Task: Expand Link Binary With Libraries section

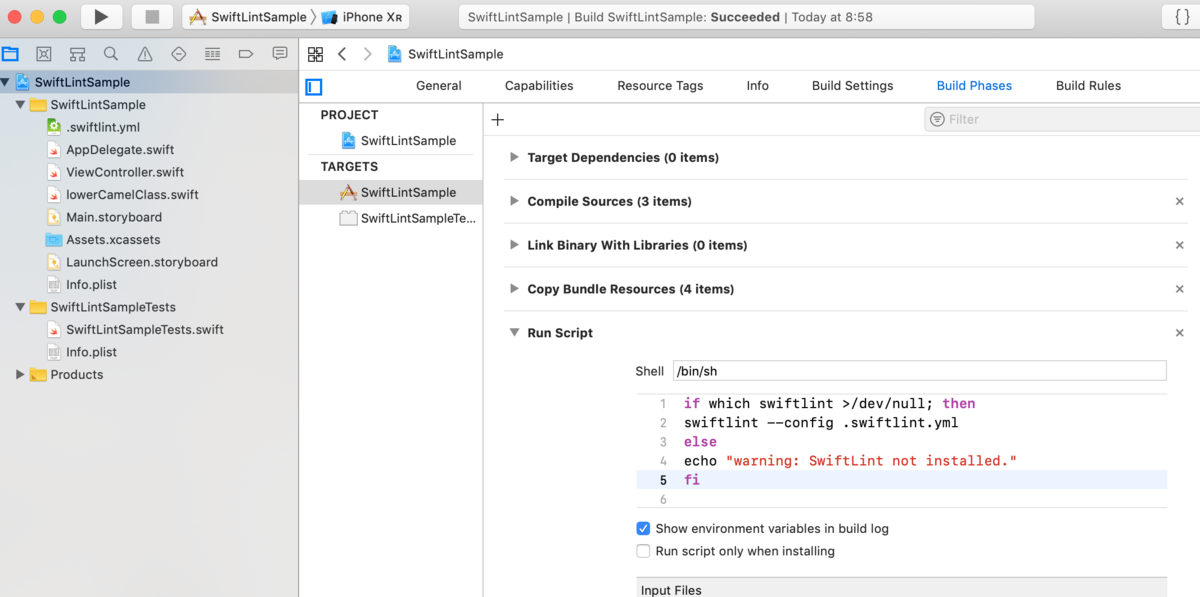Action: click(514, 245)
